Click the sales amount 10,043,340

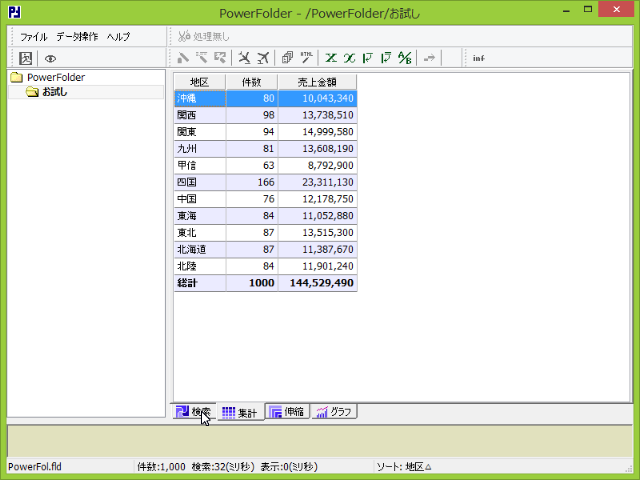pos(318,98)
